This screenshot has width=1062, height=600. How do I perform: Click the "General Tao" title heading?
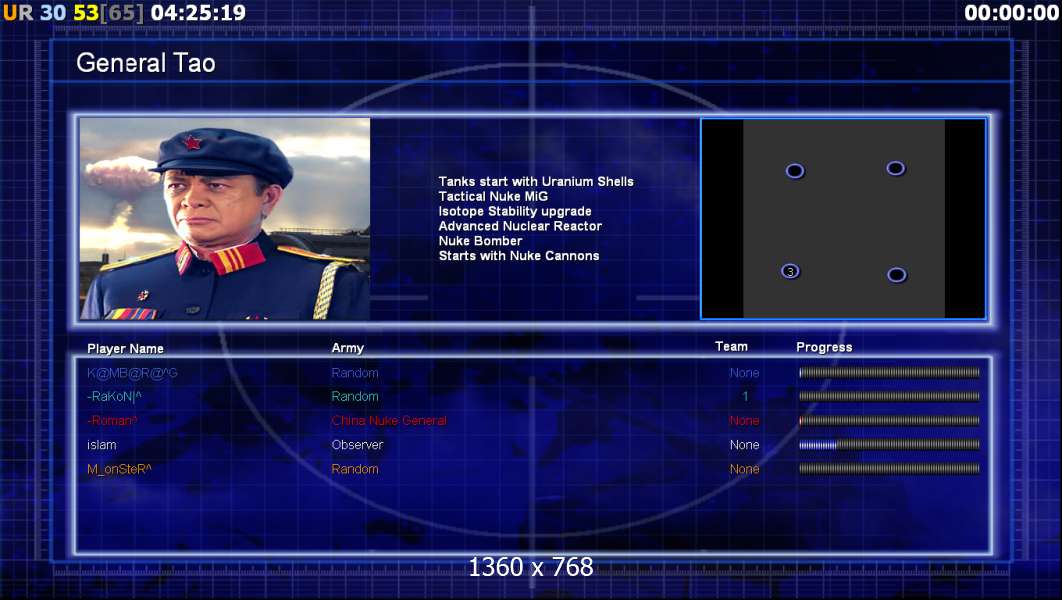tap(146, 63)
